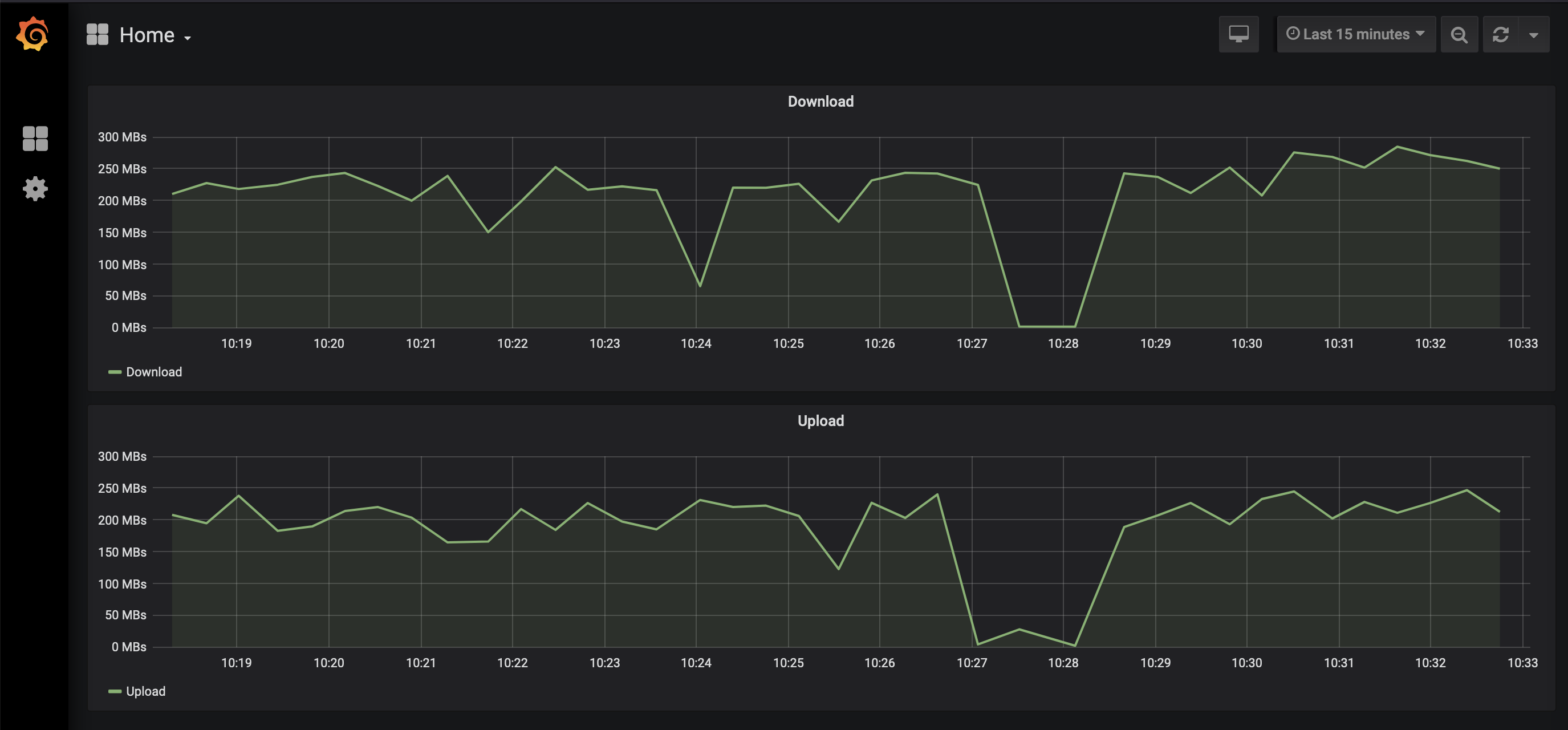Click the dashboard grid icon beside Home
Viewport: 1568px width, 730px height.
[97, 35]
